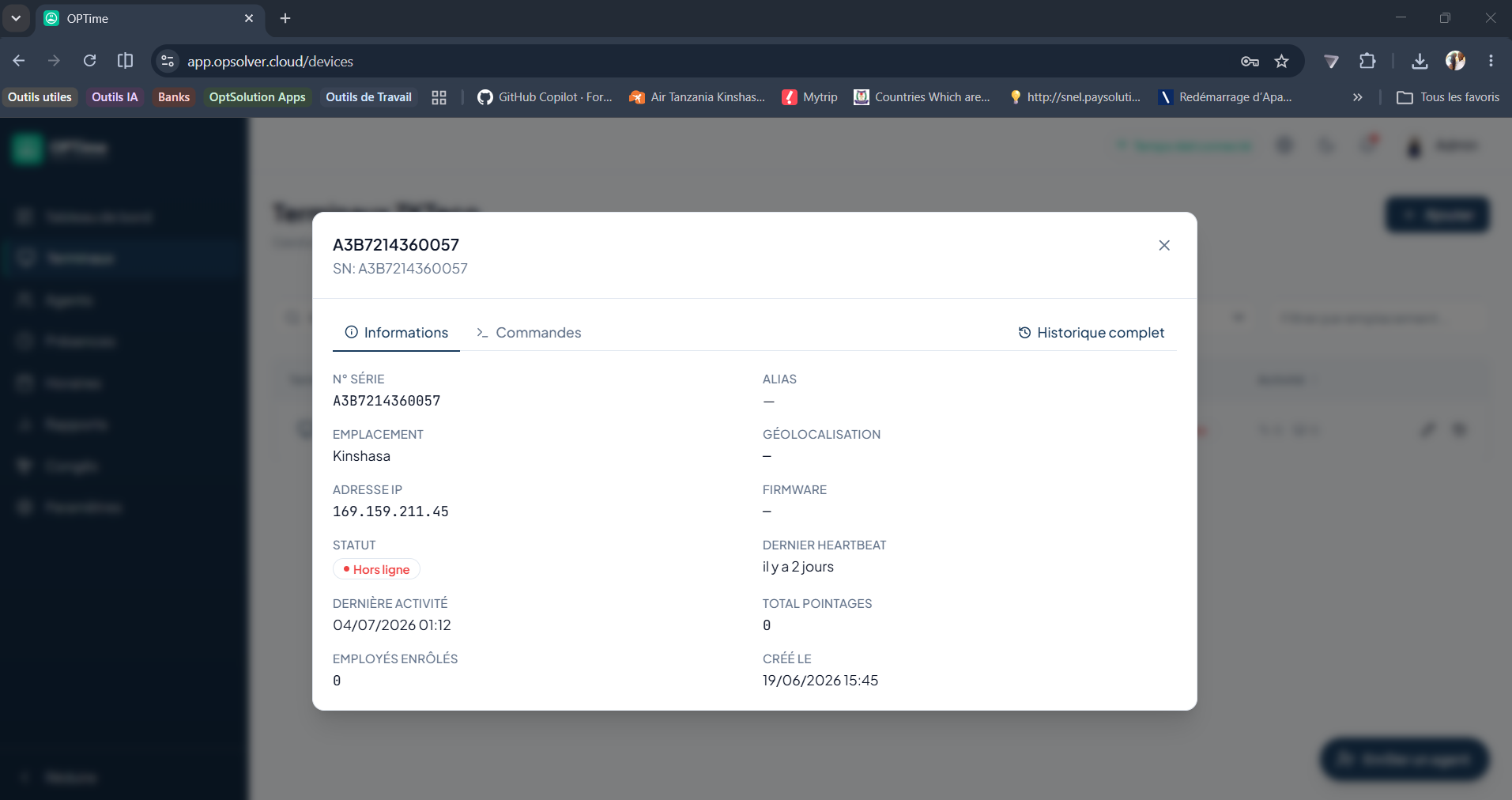Screen dimensions: 1512x800
Task: Reload the page with browser refresh icon
Action: point(90,61)
